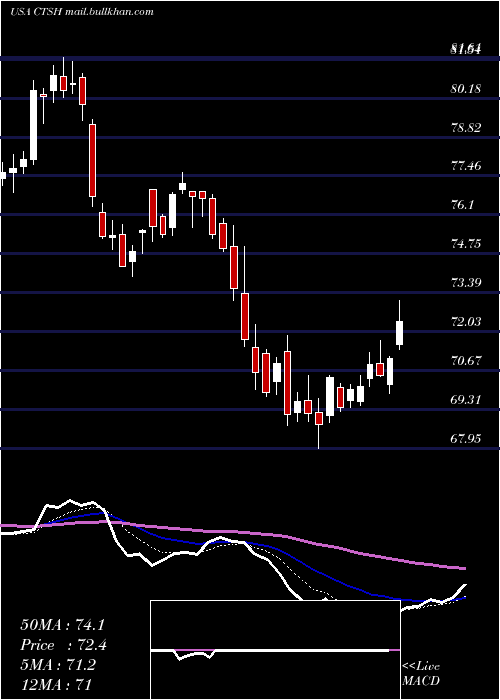Click the 69.31 price level label
The image size is (500, 700).
point(466,399)
